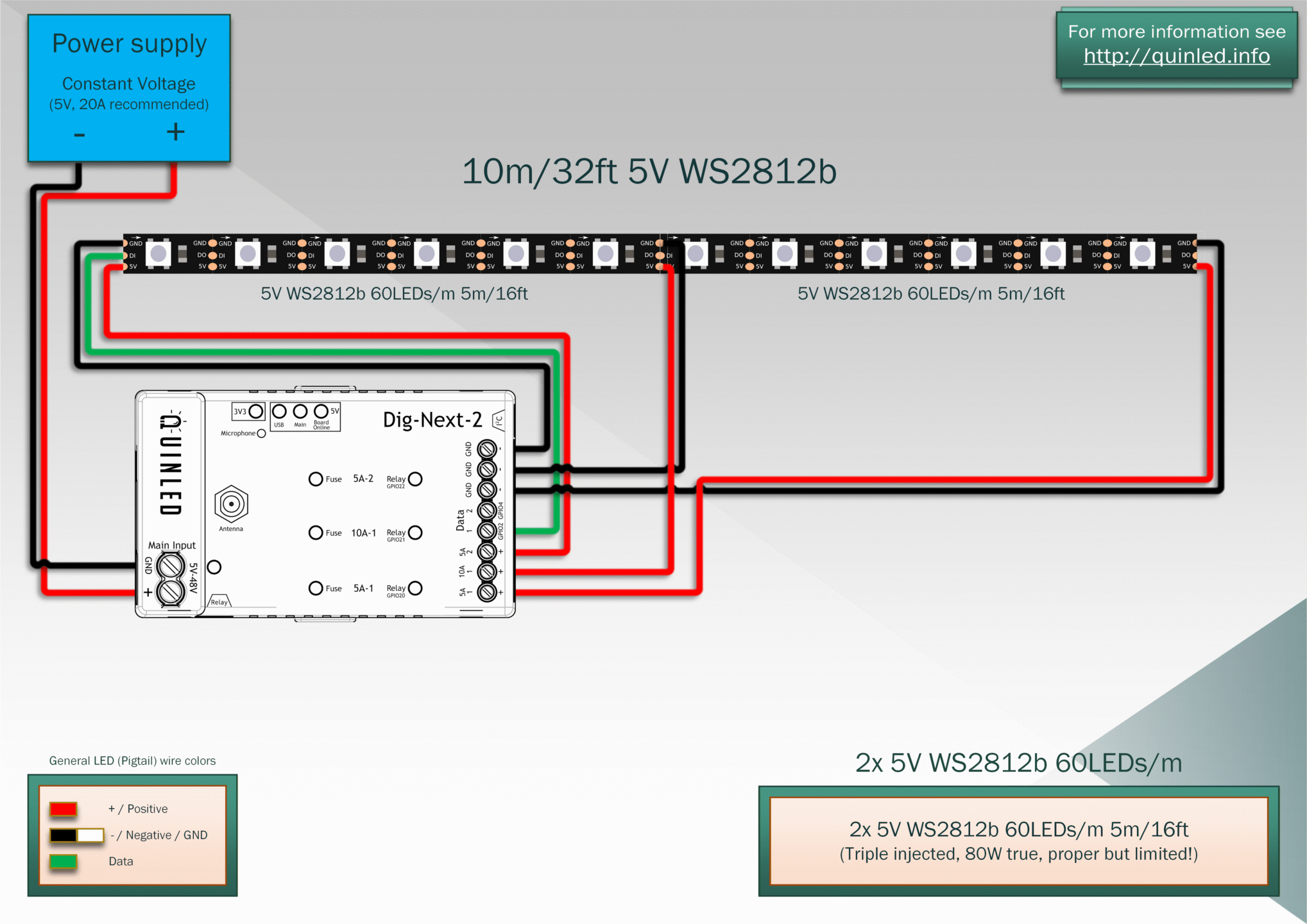Click the Main Input plus screw terminal
The image size is (1307, 924).
click(x=171, y=592)
